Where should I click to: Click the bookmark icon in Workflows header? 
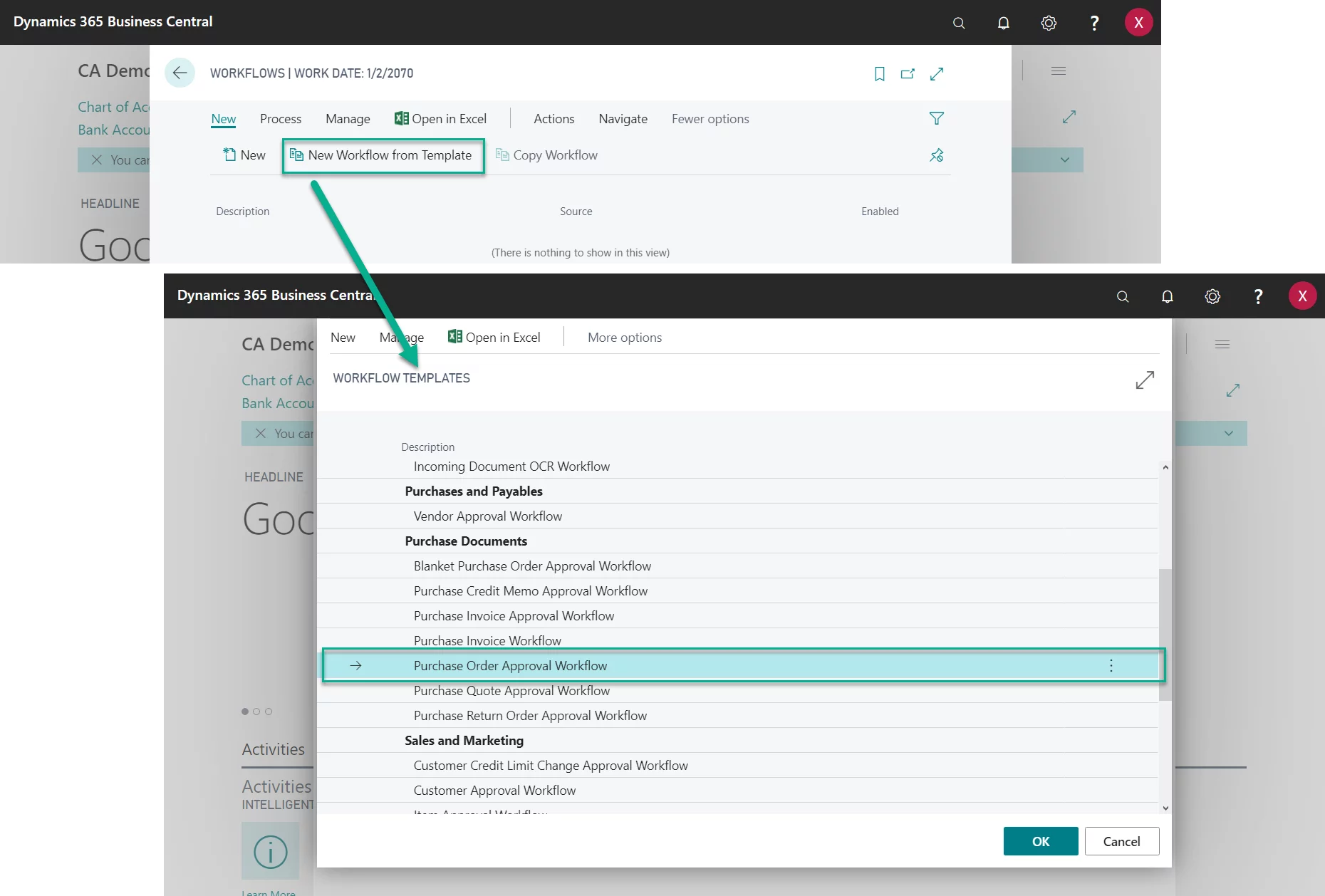[x=879, y=73]
